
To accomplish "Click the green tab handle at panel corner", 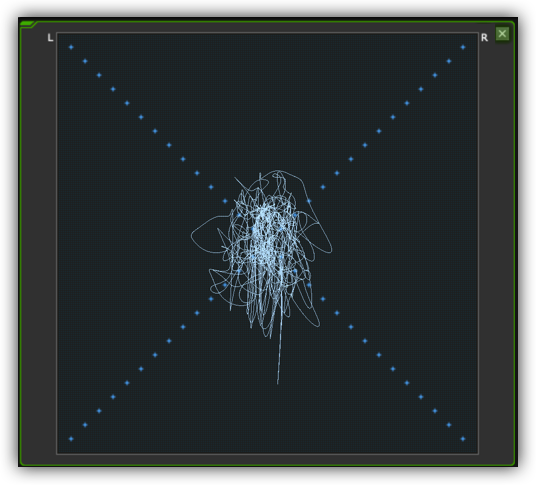I will (27, 24).
